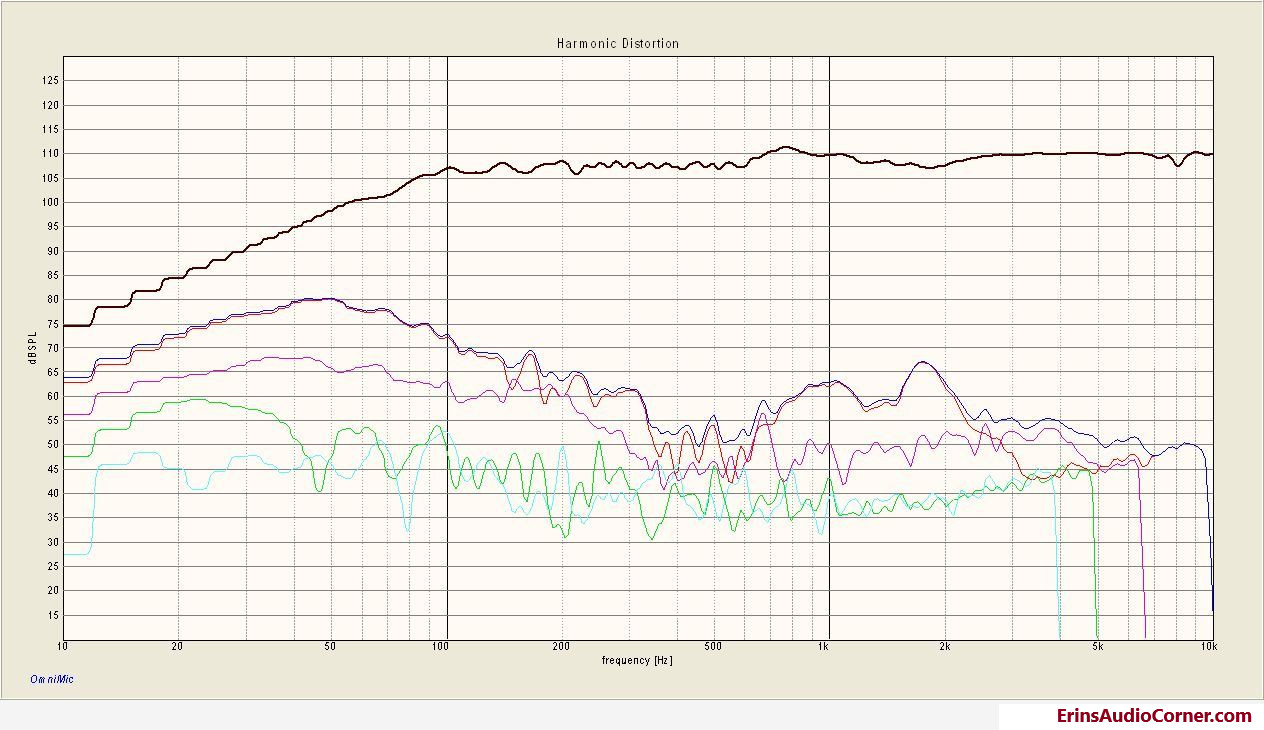Click the OmniMic label below the chart
The width and height of the screenshot is (1264, 730).
pos(52,680)
